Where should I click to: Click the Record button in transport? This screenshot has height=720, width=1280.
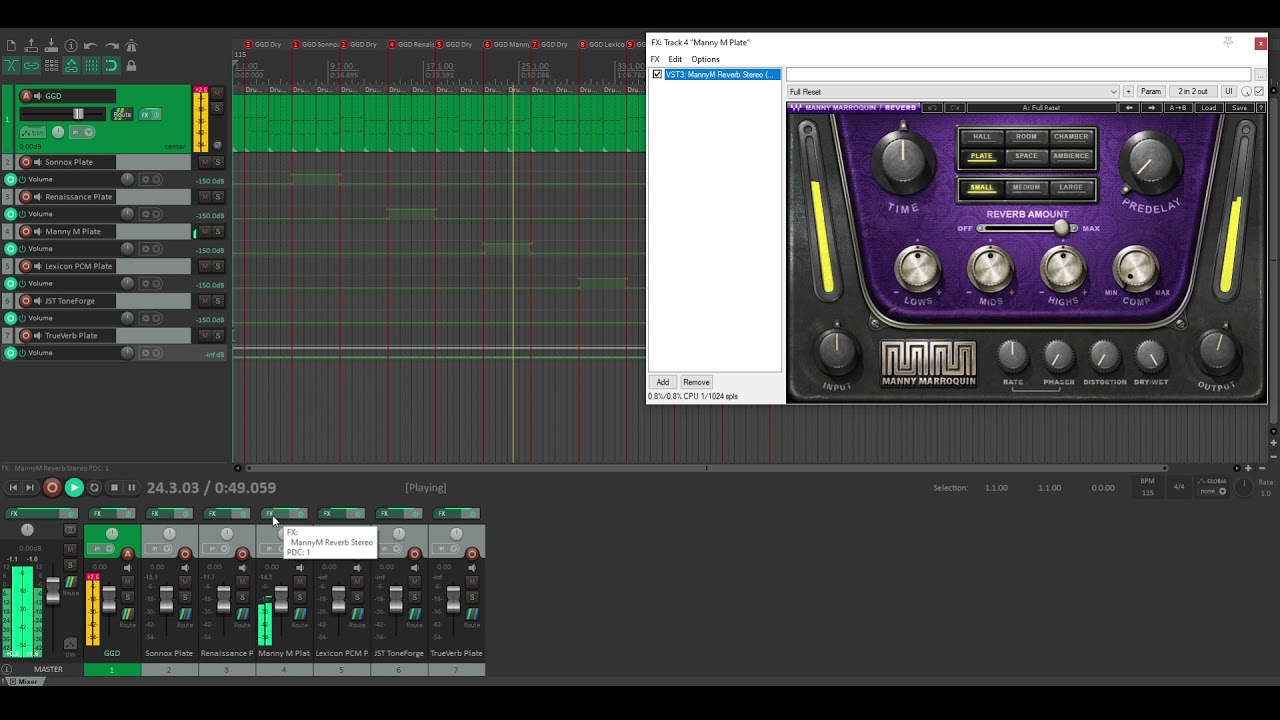click(52, 488)
